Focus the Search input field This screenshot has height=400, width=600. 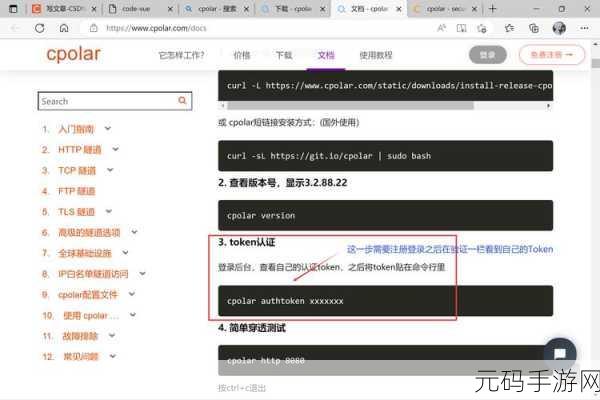tap(115, 101)
